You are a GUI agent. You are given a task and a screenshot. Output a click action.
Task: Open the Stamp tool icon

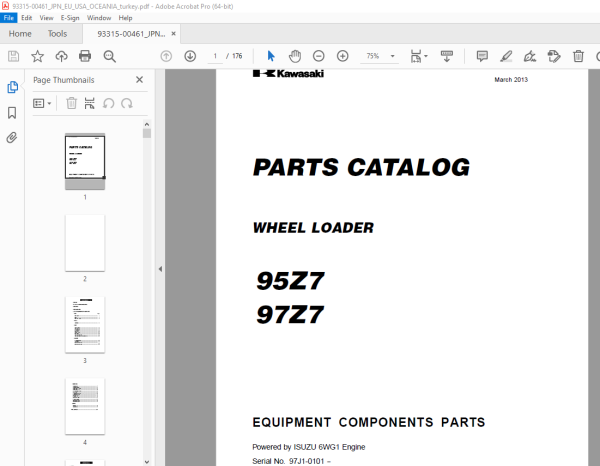point(554,56)
